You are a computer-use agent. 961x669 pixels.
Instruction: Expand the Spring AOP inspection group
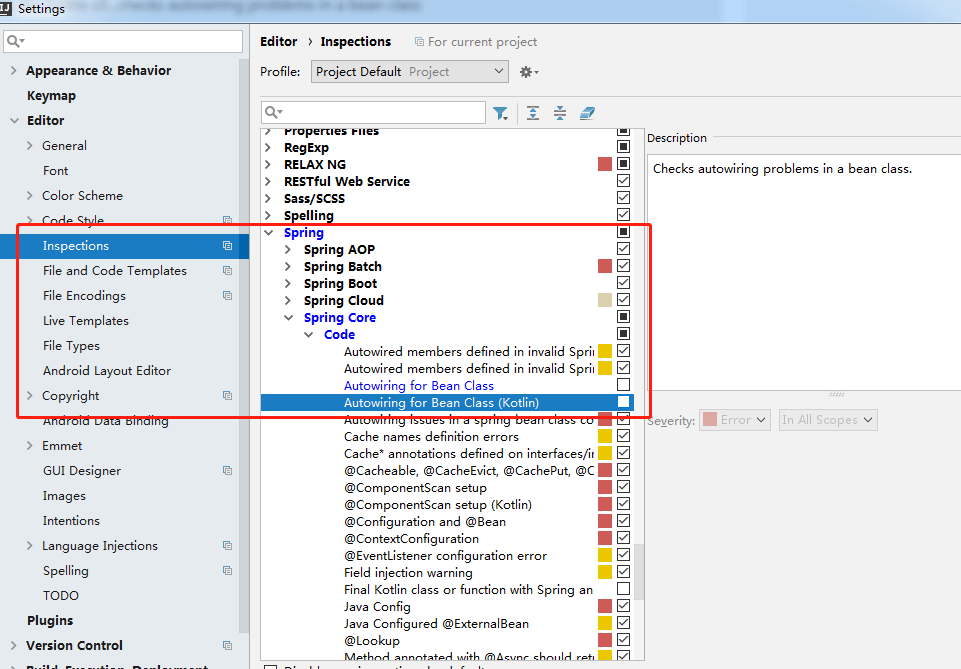(x=289, y=249)
